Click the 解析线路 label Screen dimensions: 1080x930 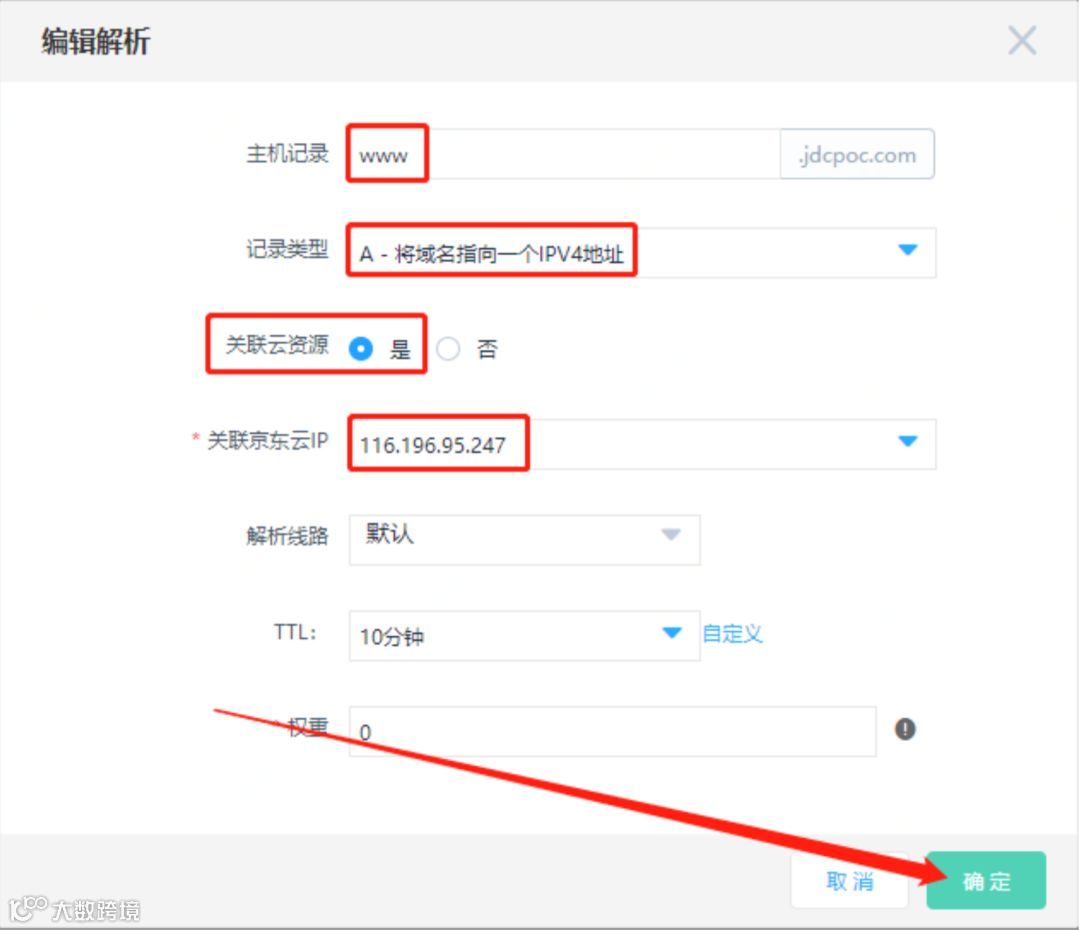pos(287,536)
